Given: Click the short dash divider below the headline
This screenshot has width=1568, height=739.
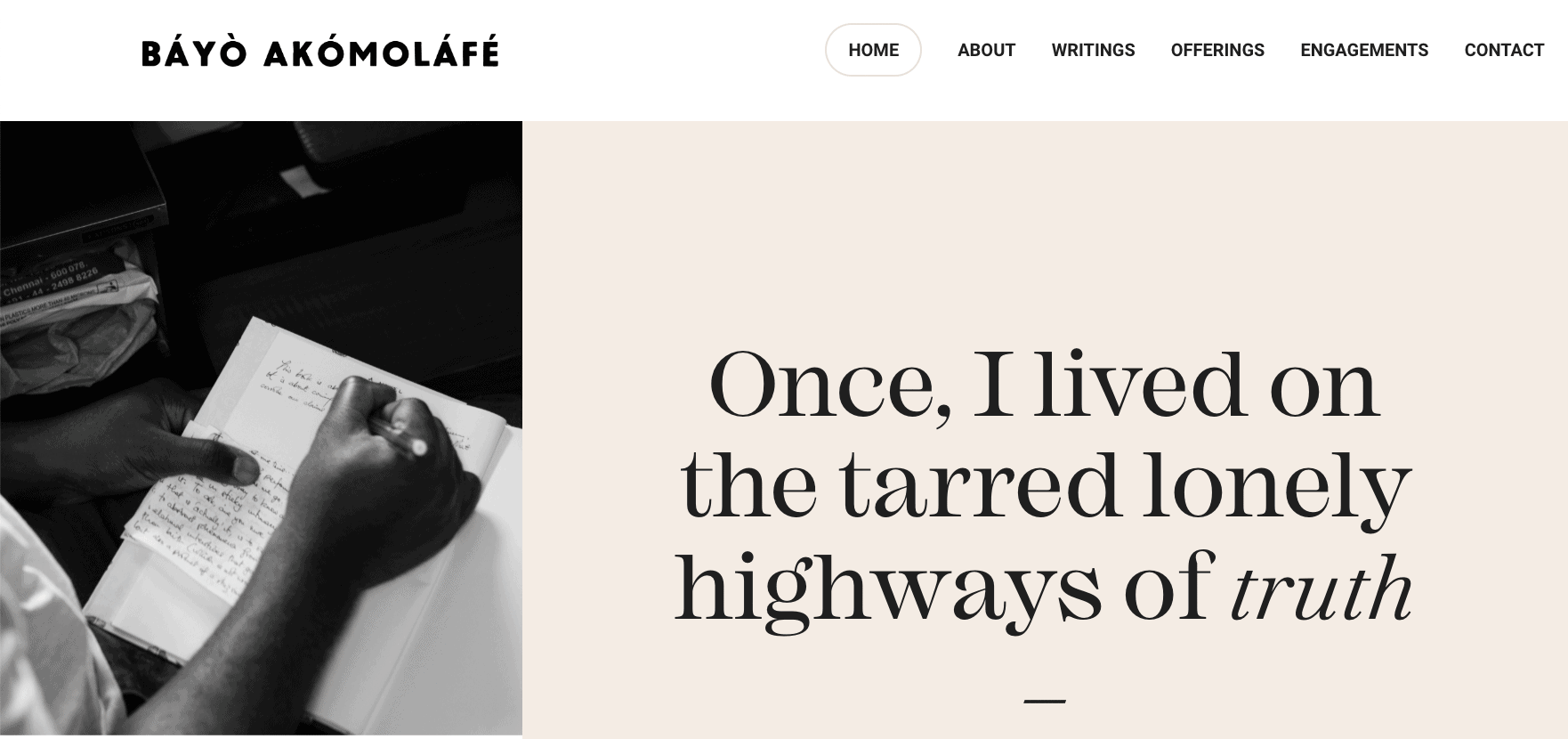Looking at the screenshot, I should coord(1044,702).
